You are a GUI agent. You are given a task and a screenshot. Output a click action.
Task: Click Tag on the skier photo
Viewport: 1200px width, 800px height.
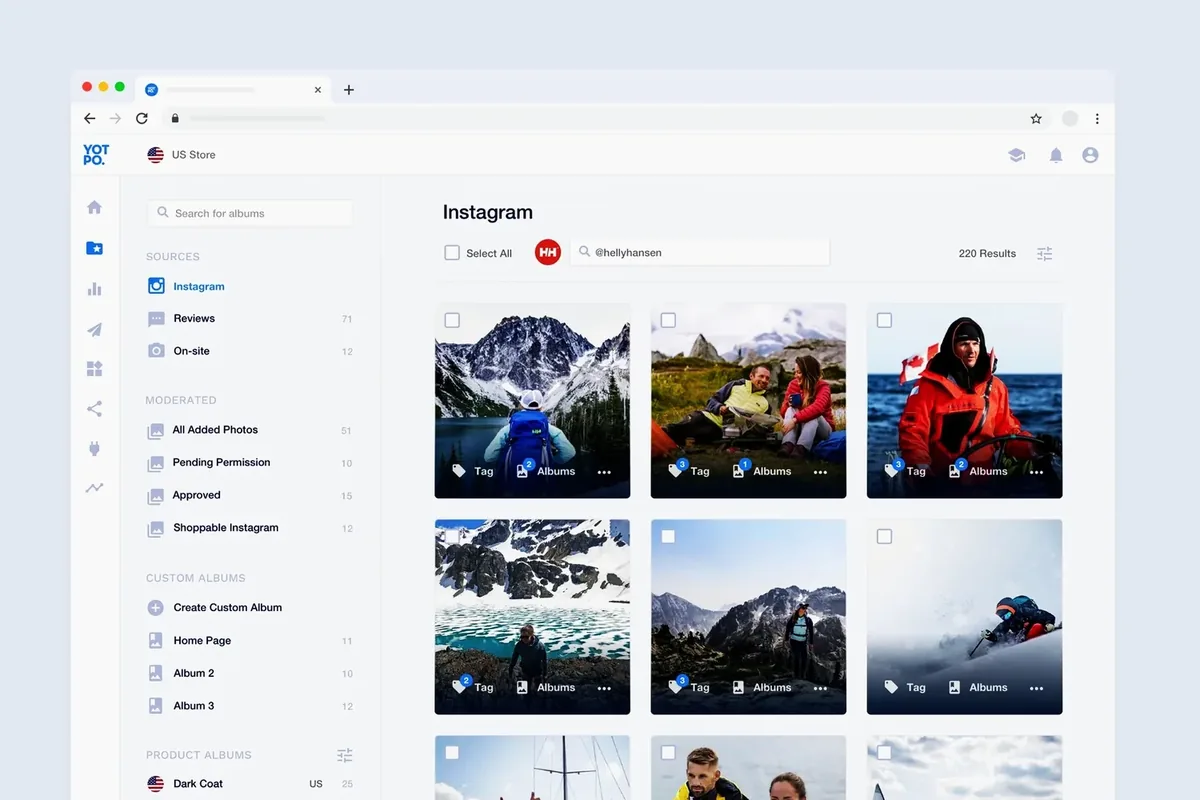(905, 687)
